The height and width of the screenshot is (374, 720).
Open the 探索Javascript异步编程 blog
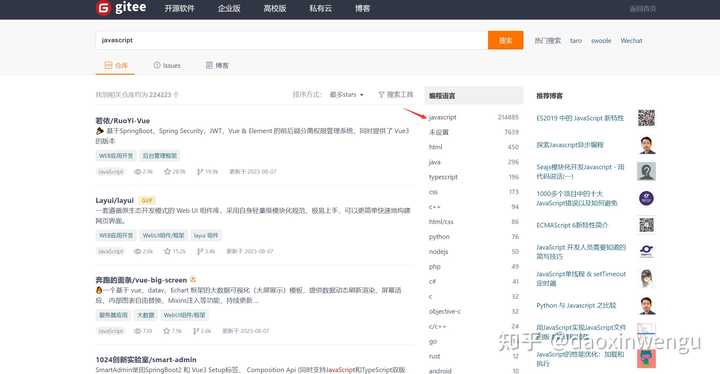click(x=570, y=145)
